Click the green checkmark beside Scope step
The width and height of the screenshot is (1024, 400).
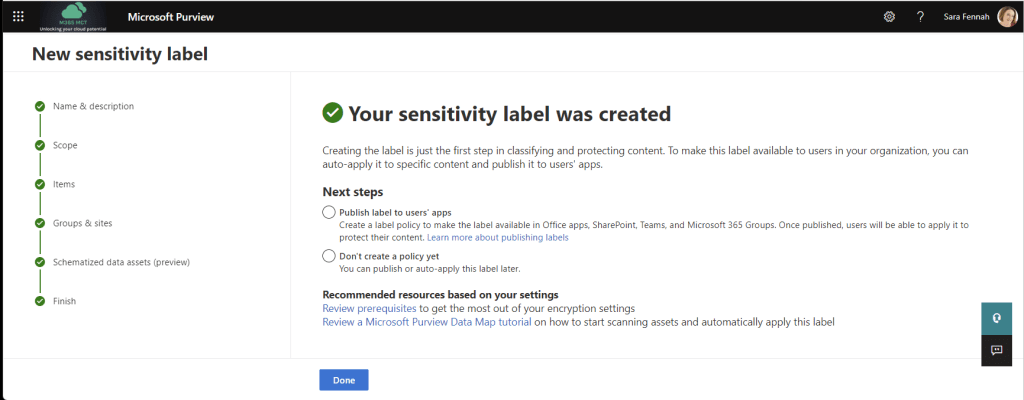(40, 145)
